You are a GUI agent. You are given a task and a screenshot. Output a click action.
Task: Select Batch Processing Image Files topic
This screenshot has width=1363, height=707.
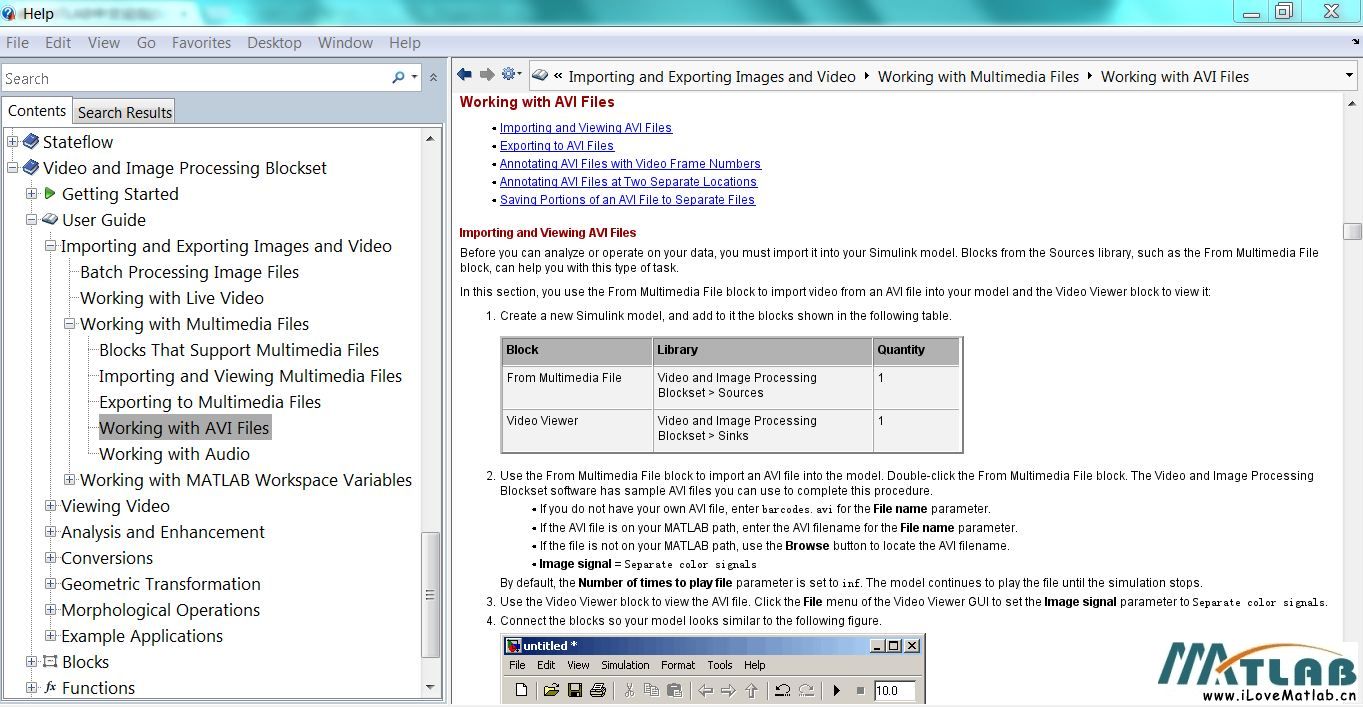pyautogui.click(x=189, y=272)
